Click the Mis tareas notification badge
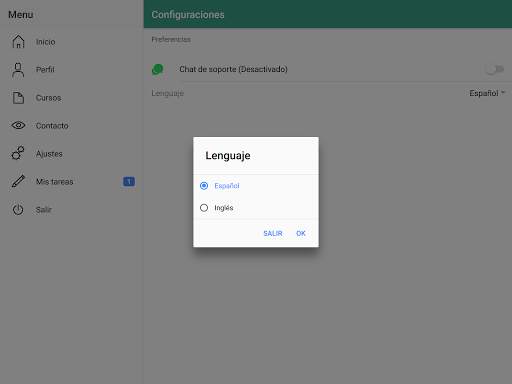This screenshot has height=384, width=512. [129, 181]
